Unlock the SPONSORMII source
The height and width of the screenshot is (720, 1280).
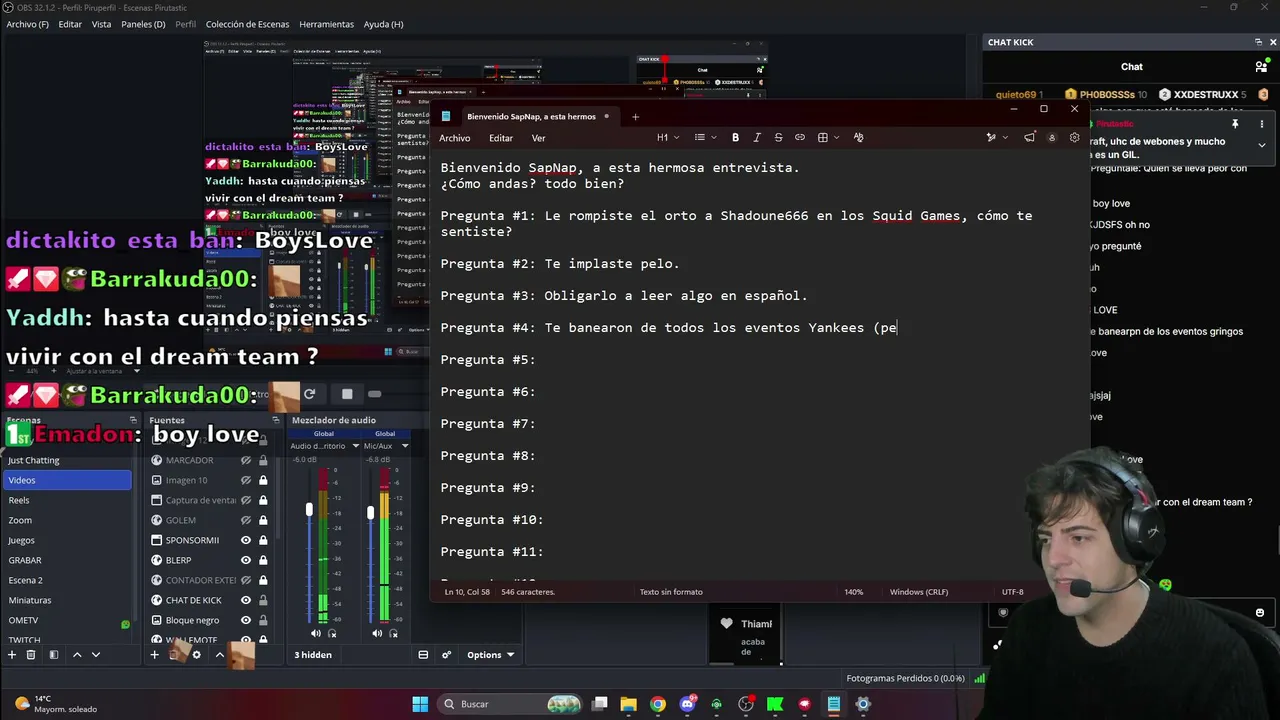pos(263,540)
